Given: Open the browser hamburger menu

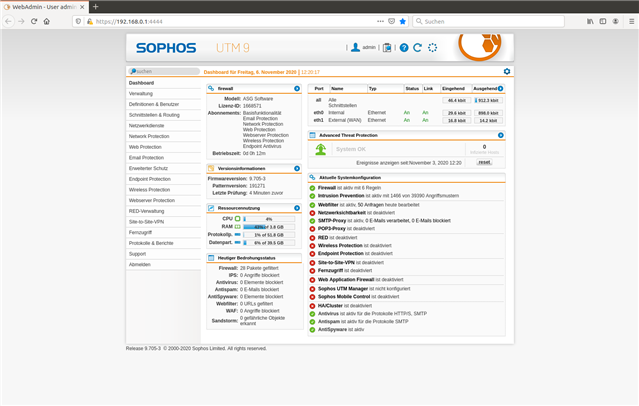Looking at the screenshot, I should [631, 21].
